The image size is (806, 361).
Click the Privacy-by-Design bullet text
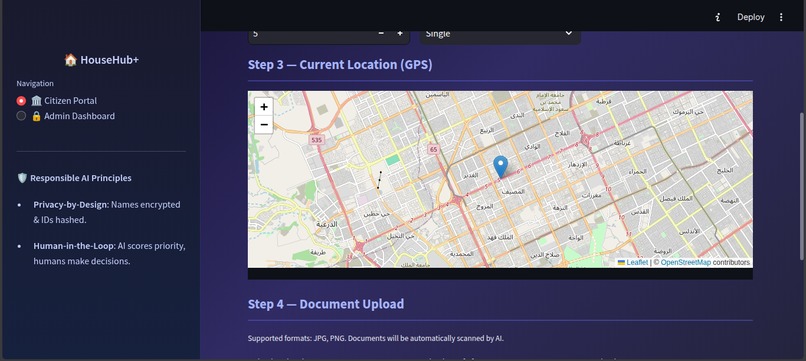107,212
